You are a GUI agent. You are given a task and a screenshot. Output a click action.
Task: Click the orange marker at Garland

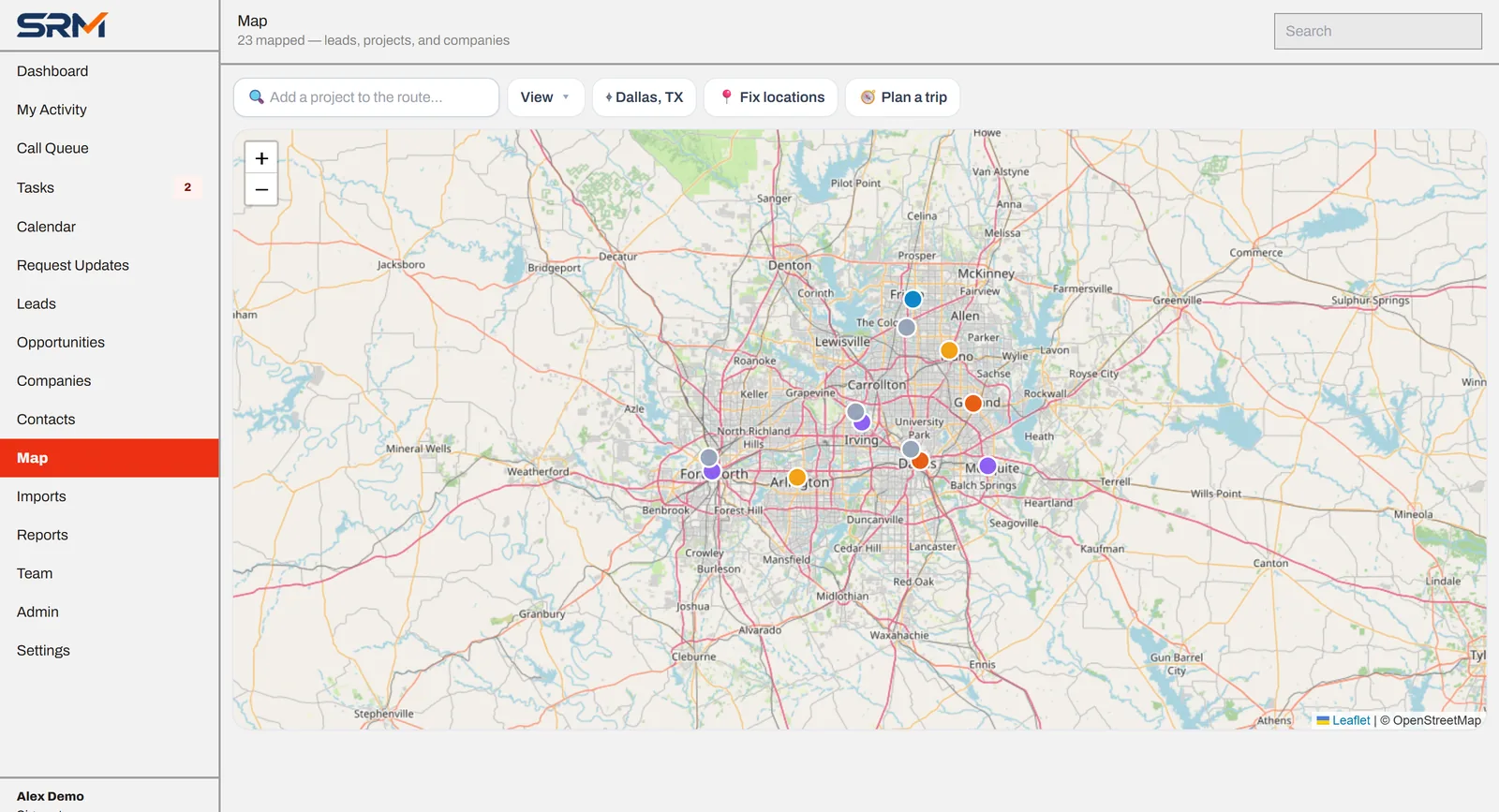(973, 403)
